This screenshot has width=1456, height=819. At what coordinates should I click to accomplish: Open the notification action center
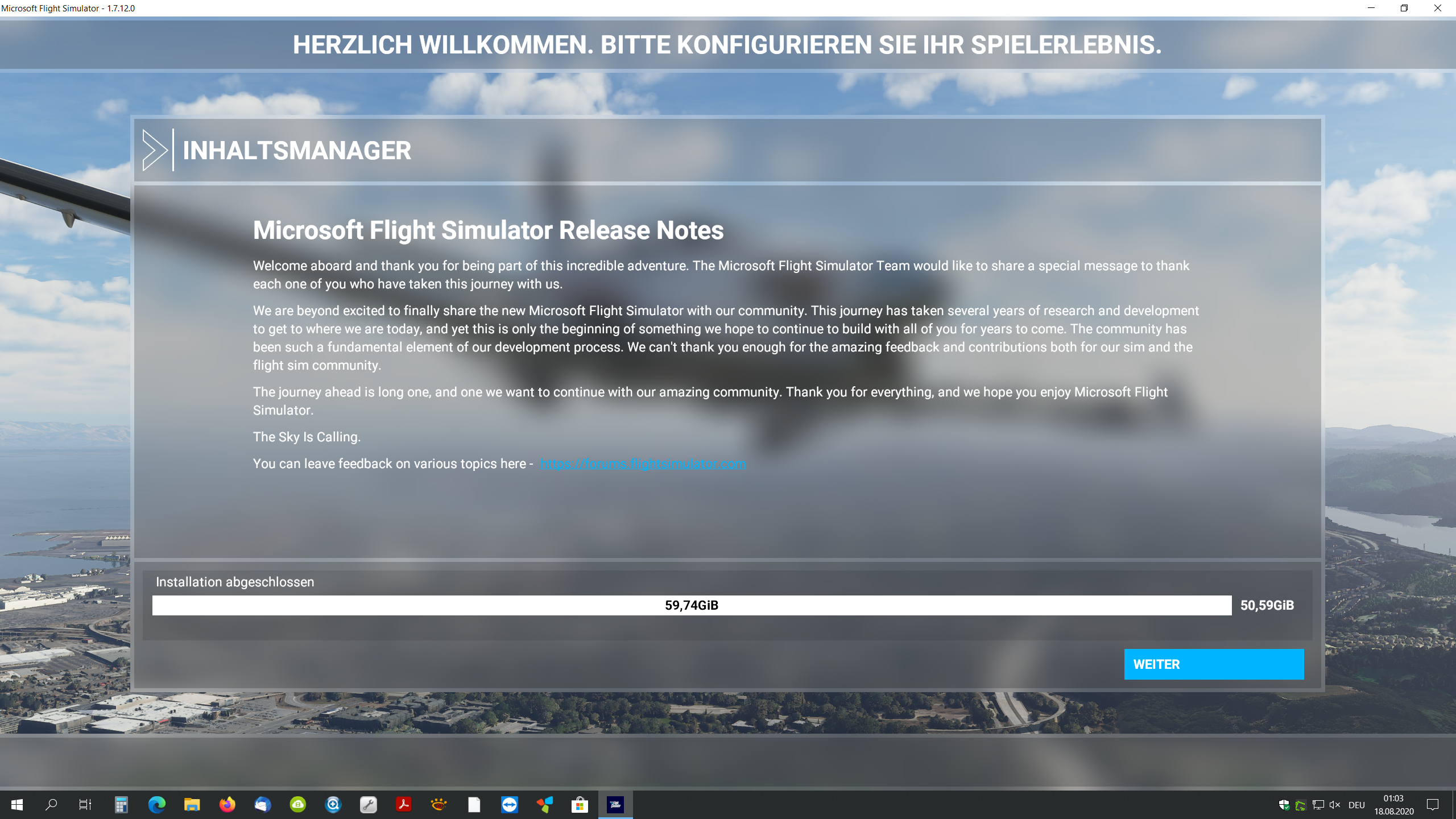tap(1433, 805)
